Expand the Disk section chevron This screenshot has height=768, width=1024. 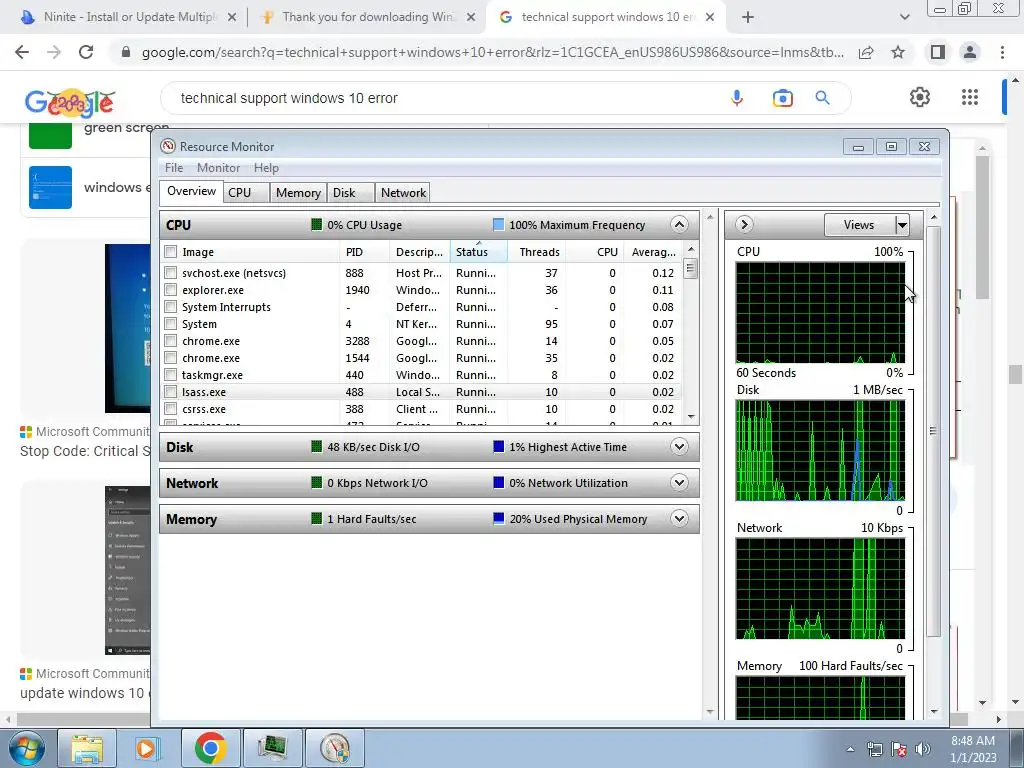click(679, 447)
